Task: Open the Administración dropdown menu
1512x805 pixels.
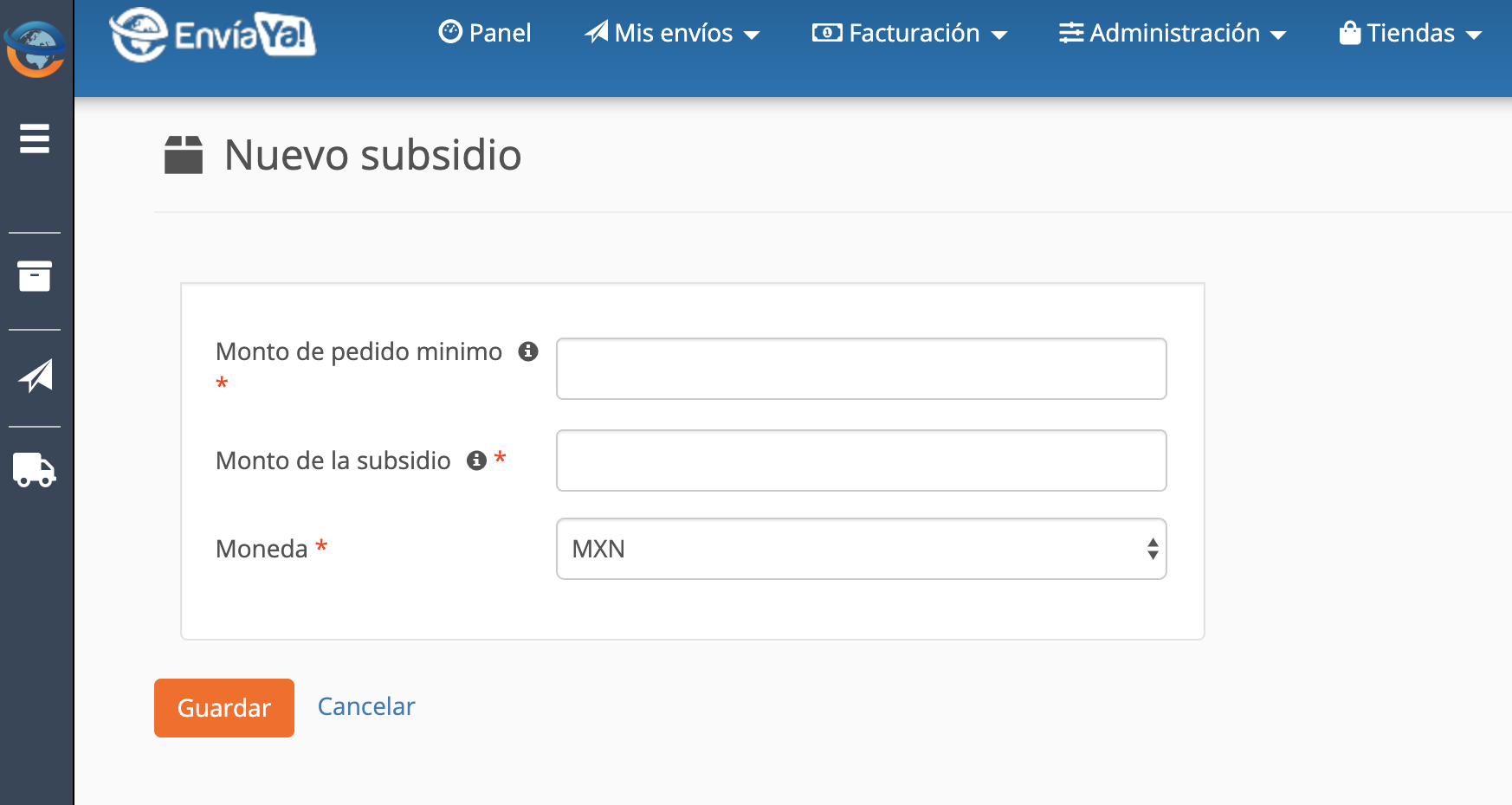Action: [1173, 33]
